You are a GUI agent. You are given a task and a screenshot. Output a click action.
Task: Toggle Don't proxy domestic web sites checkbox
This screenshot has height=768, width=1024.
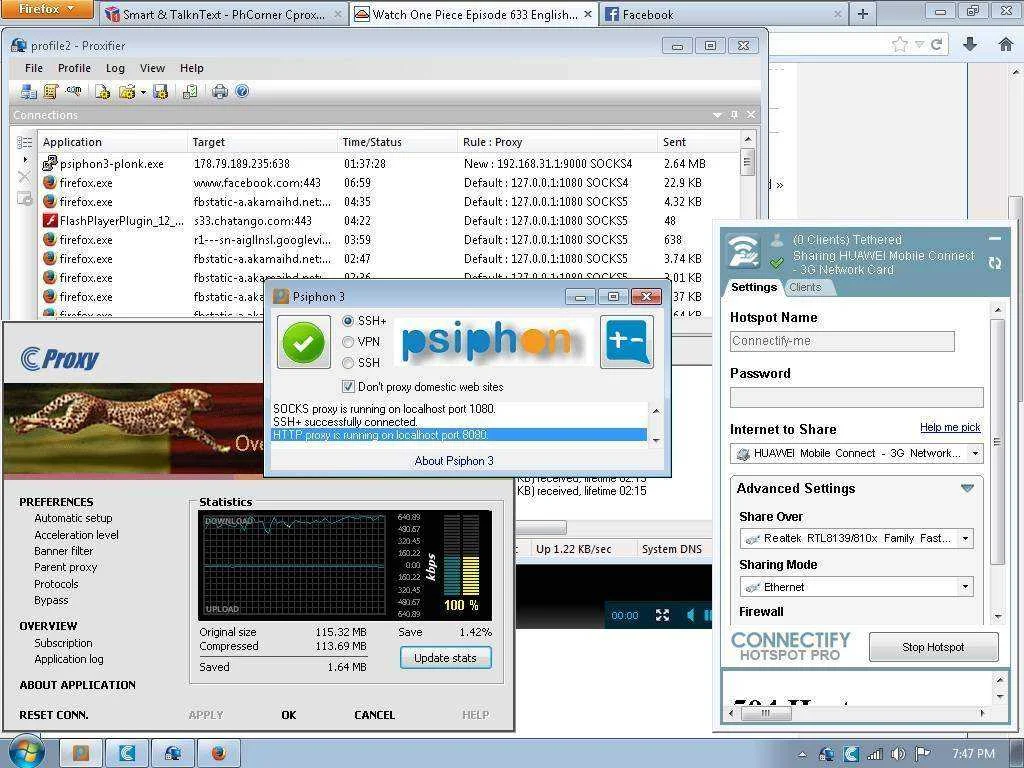click(348, 387)
